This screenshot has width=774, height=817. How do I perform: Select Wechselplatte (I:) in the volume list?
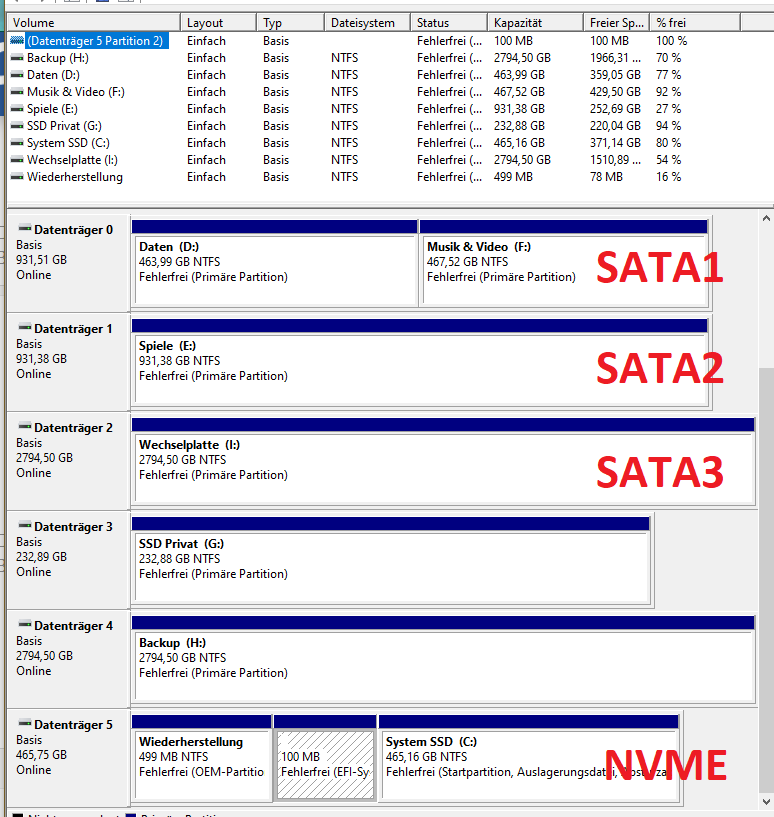(x=72, y=160)
